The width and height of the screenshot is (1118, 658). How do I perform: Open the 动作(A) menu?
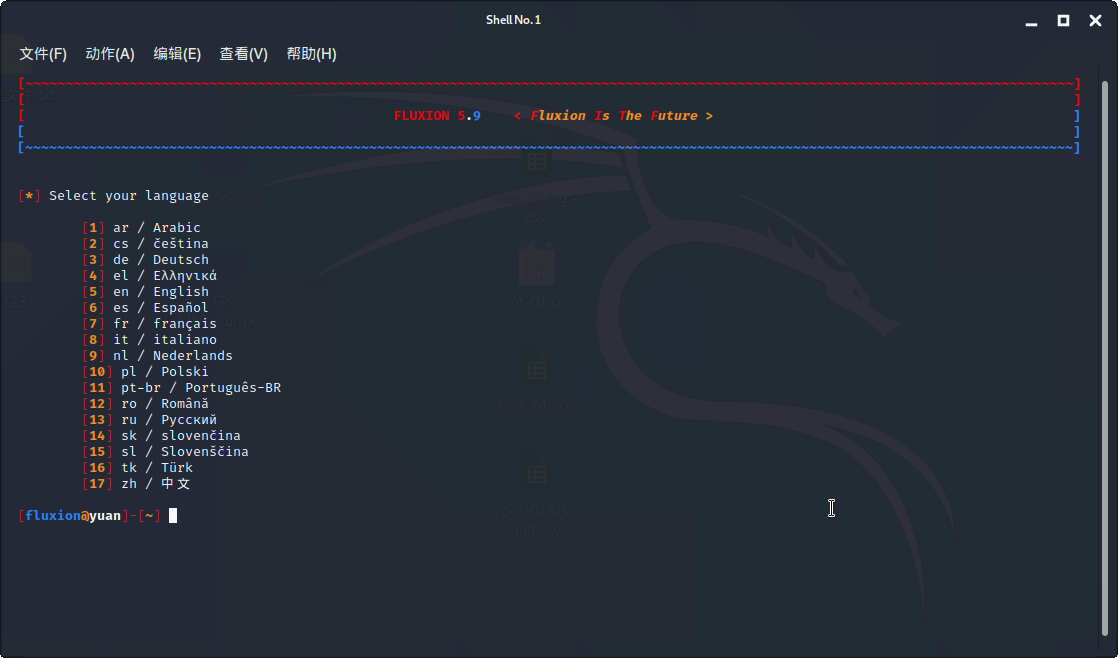(x=110, y=54)
